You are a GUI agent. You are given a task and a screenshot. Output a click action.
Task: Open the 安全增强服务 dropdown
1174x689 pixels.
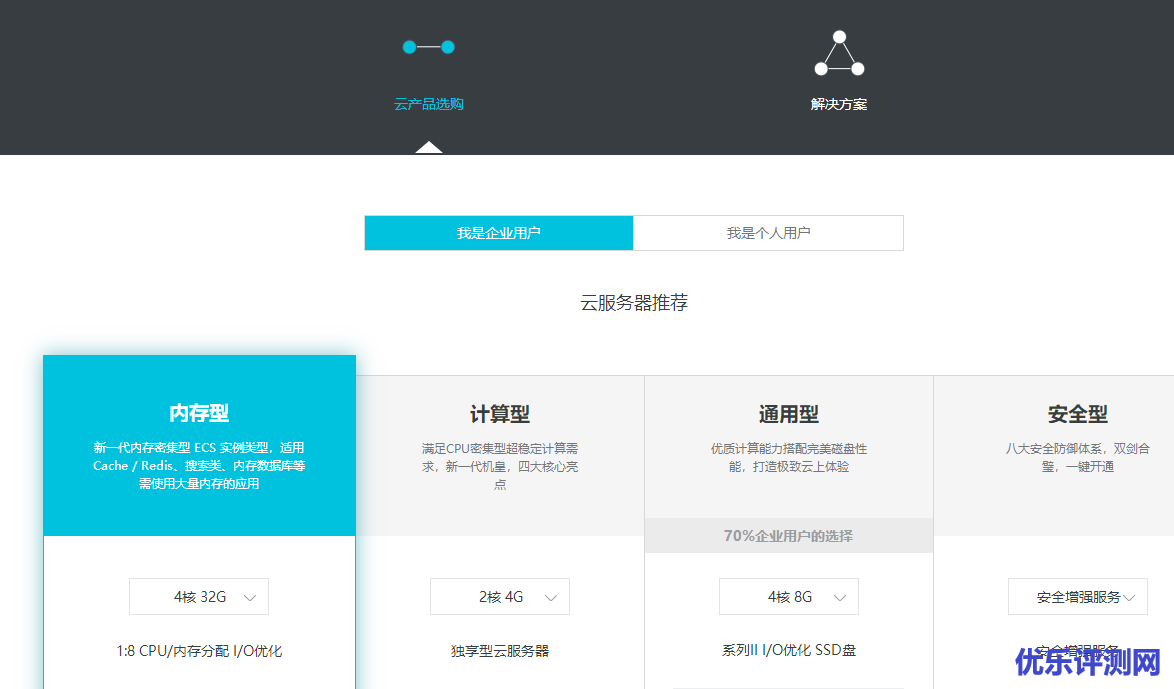click(x=1077, y=597)
